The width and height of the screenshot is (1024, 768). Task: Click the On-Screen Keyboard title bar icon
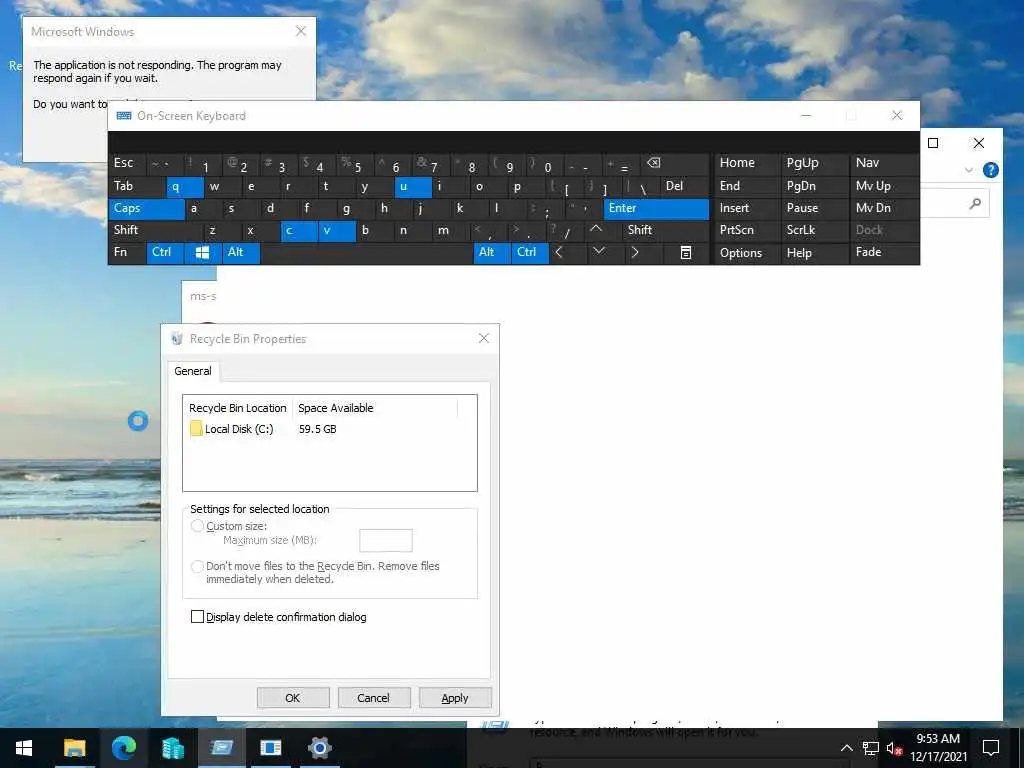(x=124, y=116)
